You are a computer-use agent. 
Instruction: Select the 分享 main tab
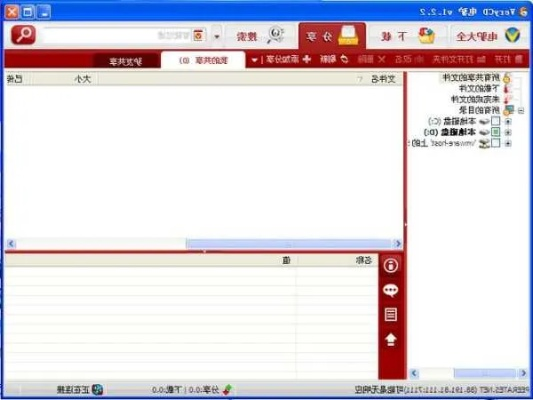(332, 36)
